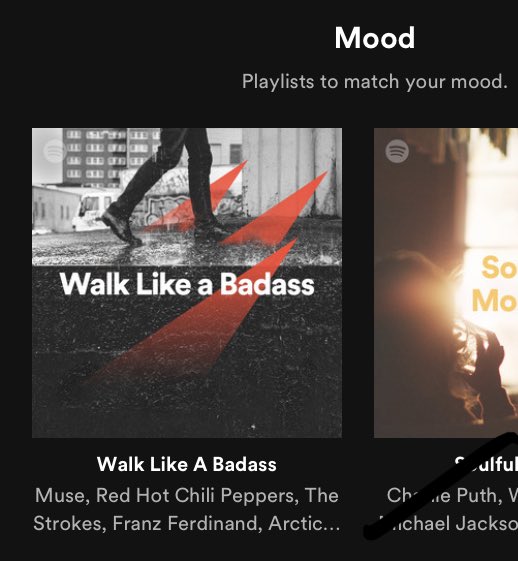Click the 'Muse, Red Hot Chili Peppers' line
Screen dimensions: 518x561
pos(187,496)
